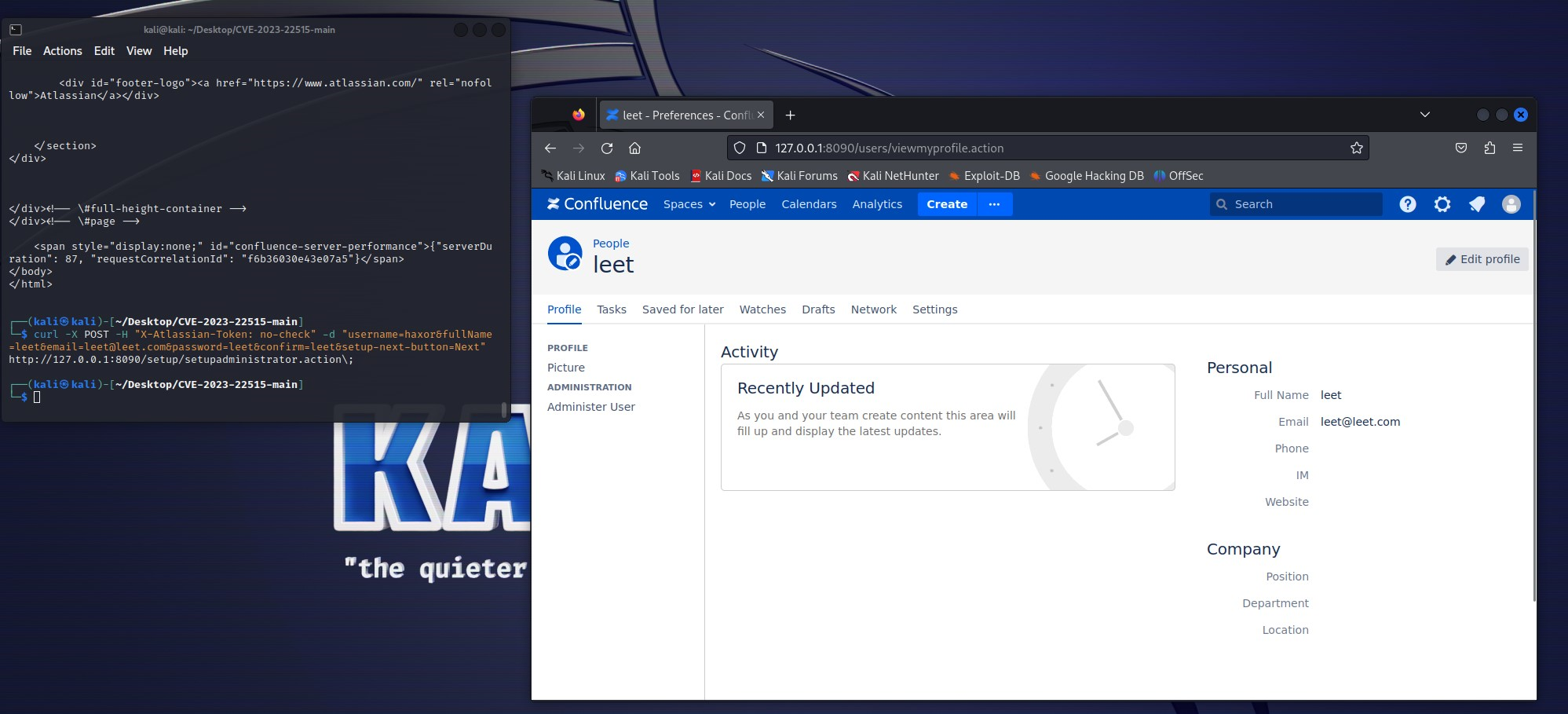This screenshot has width=1568, height=714.
Task: Go to Firefox home page icon
Action: coord(635,148)
